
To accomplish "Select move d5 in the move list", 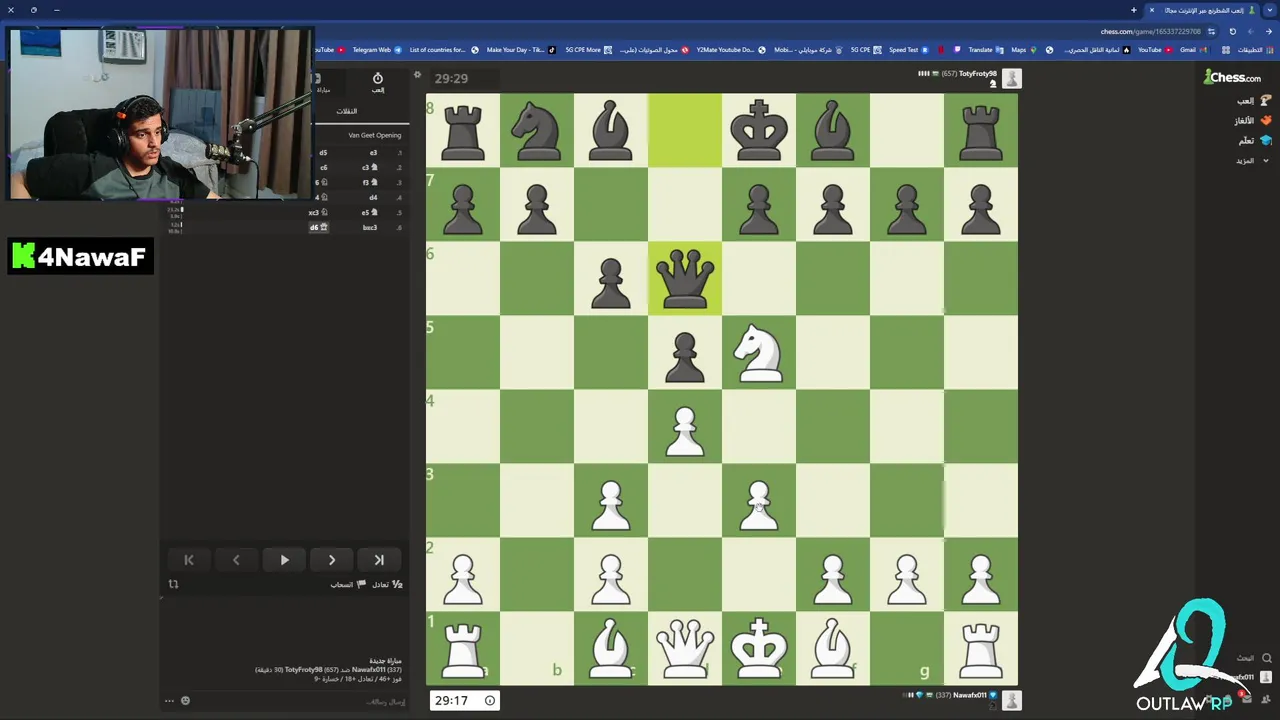I will [x=323, y=153].
